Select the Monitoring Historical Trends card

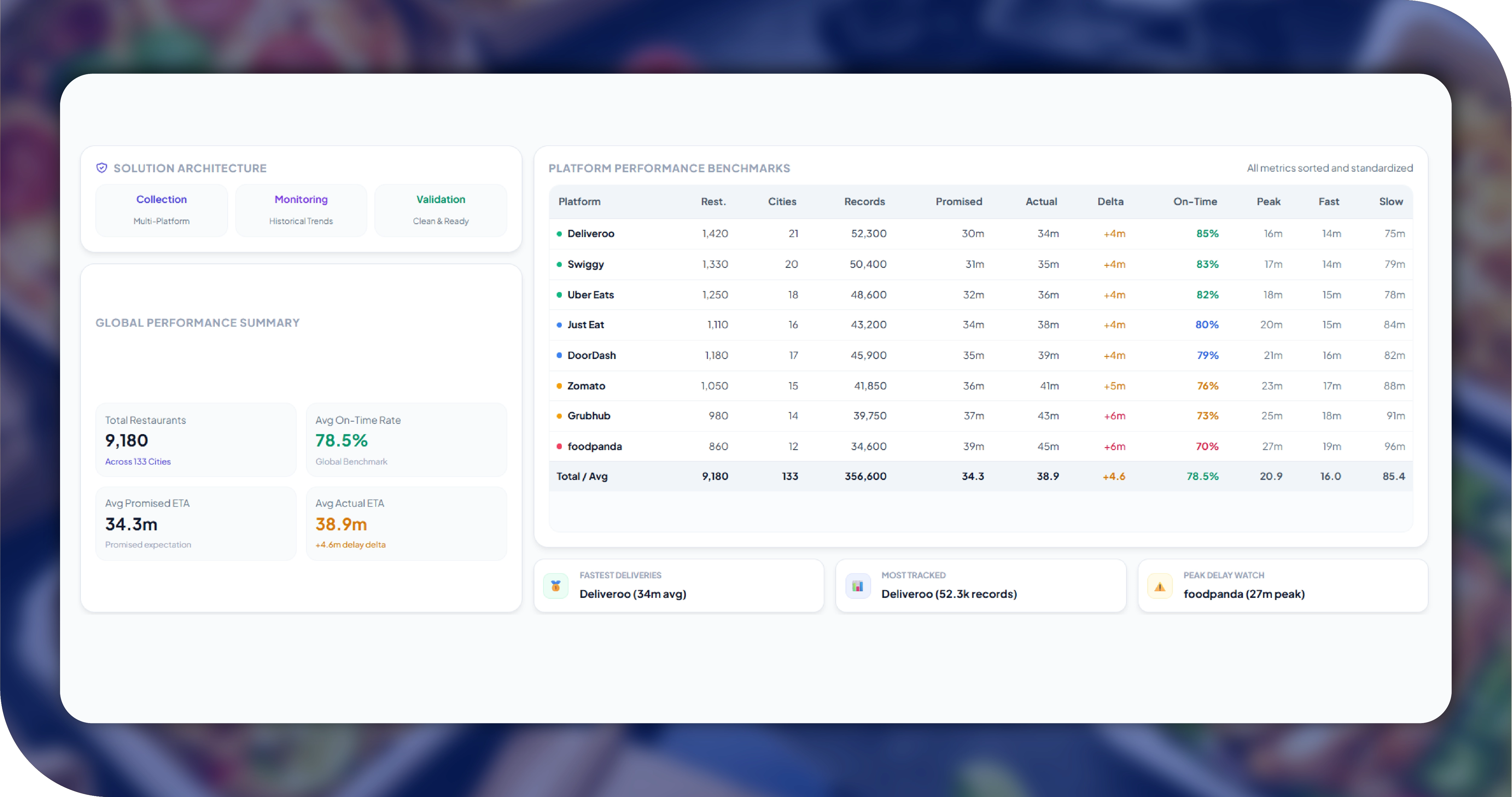301,210
